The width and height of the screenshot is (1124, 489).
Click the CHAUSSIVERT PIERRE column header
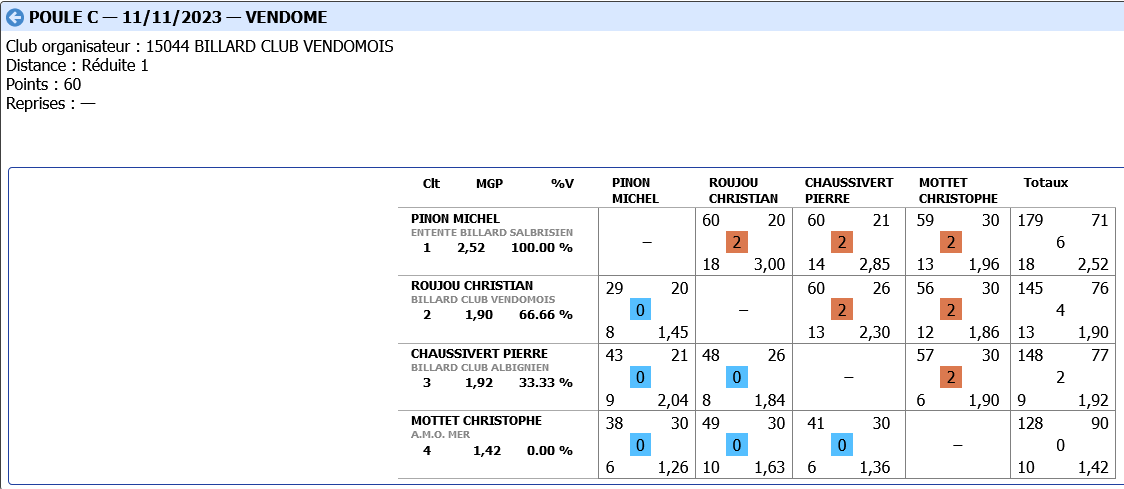[x=849, y=191]
